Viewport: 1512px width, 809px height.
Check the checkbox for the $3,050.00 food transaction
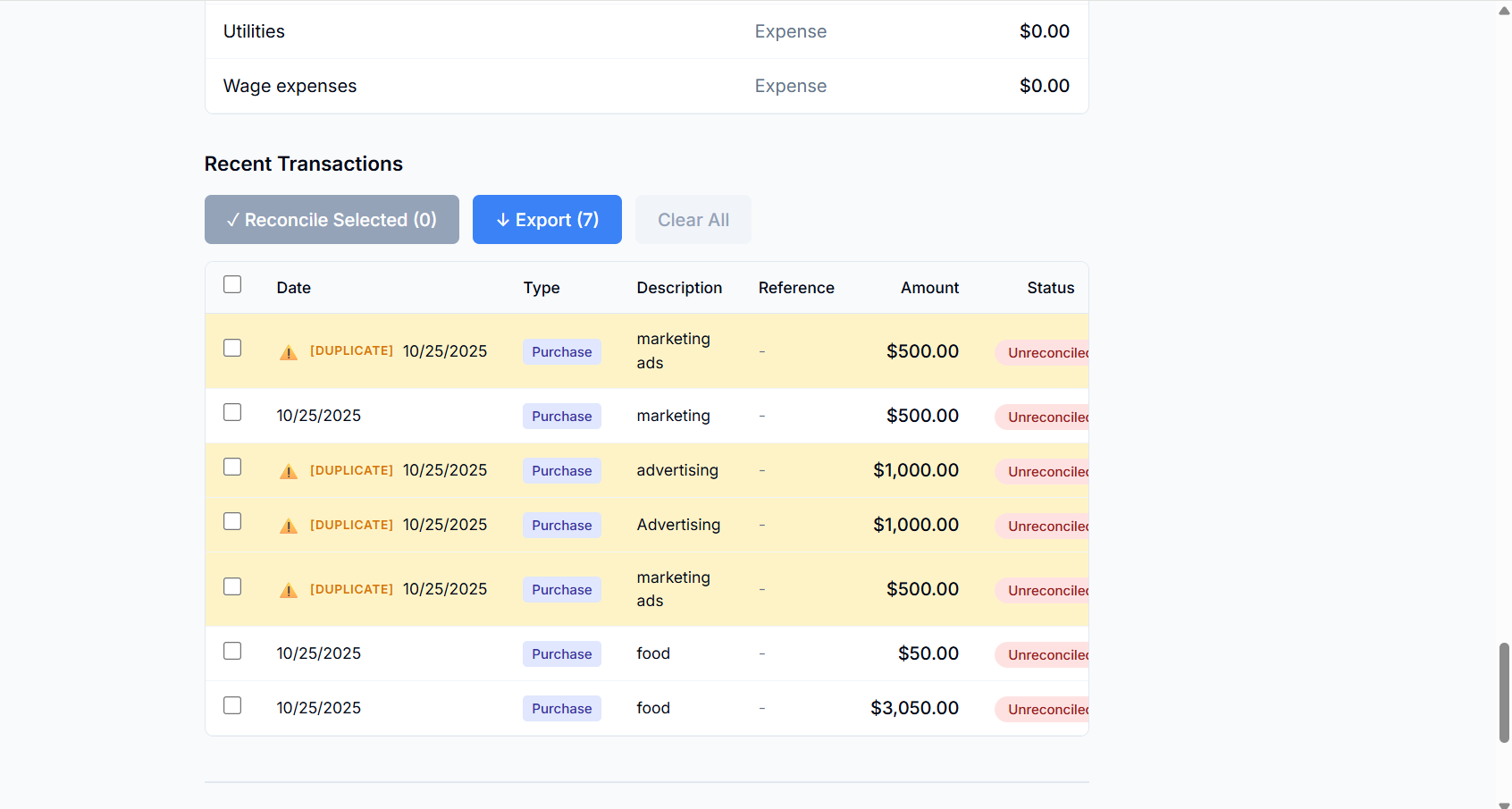click(232, 705)
